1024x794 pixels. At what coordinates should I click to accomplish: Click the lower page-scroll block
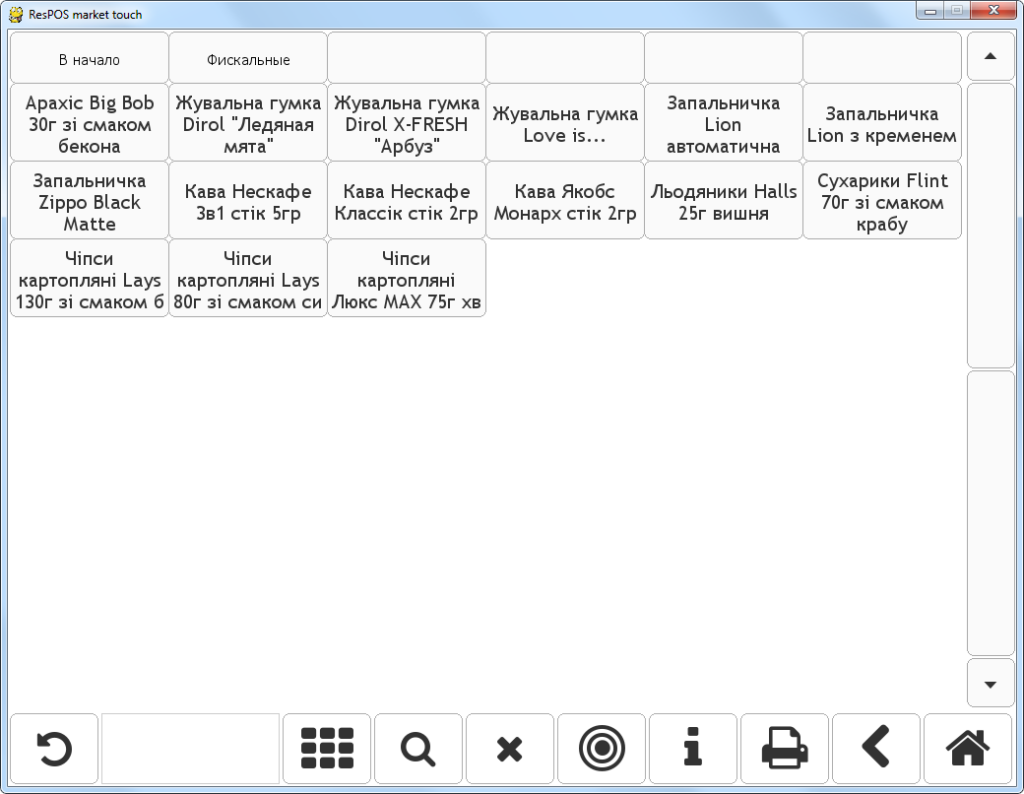[990, 514]
